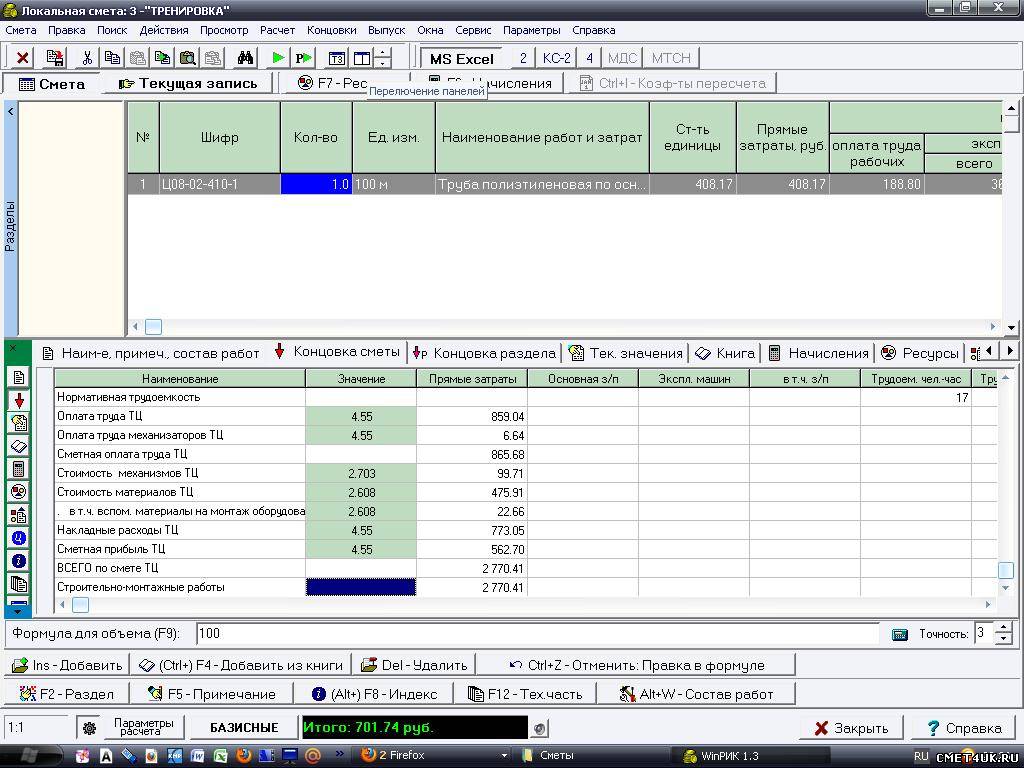Click the save icon in the toolbar

click(x=55, y=58)
